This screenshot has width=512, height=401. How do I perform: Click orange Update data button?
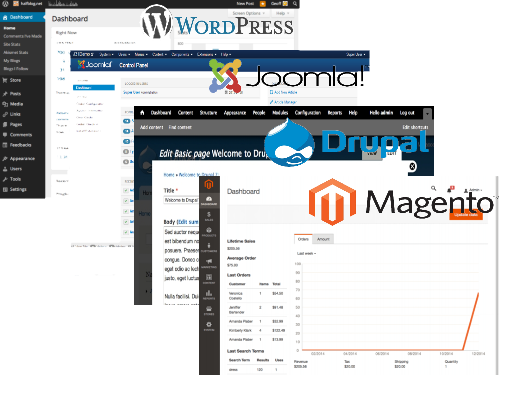(466, 215)
